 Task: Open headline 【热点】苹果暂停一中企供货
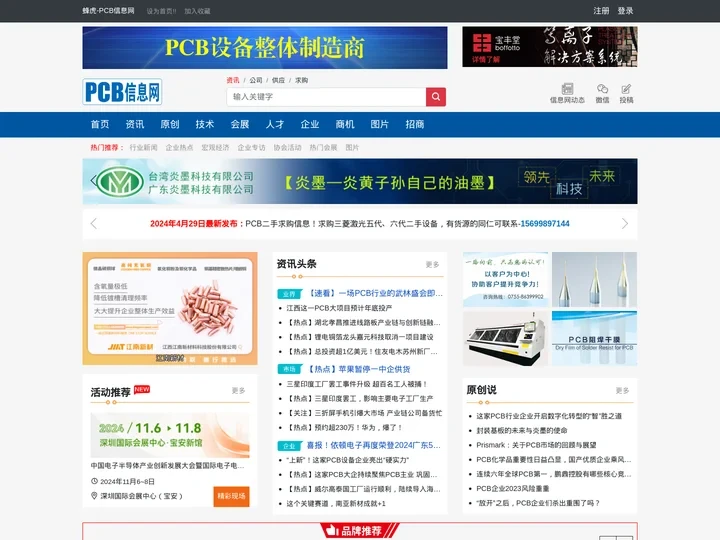click(359, 369)
